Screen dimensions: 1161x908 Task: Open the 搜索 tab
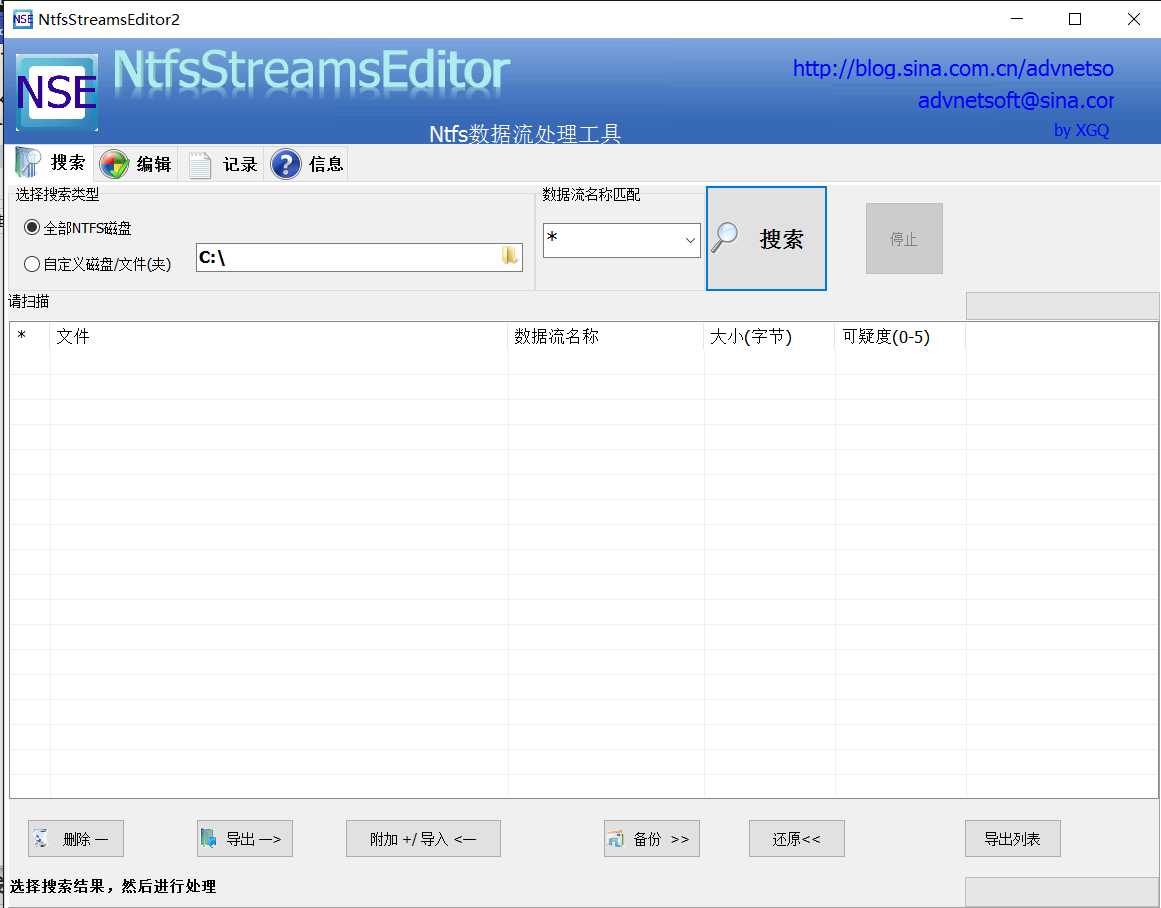(52, 164)
